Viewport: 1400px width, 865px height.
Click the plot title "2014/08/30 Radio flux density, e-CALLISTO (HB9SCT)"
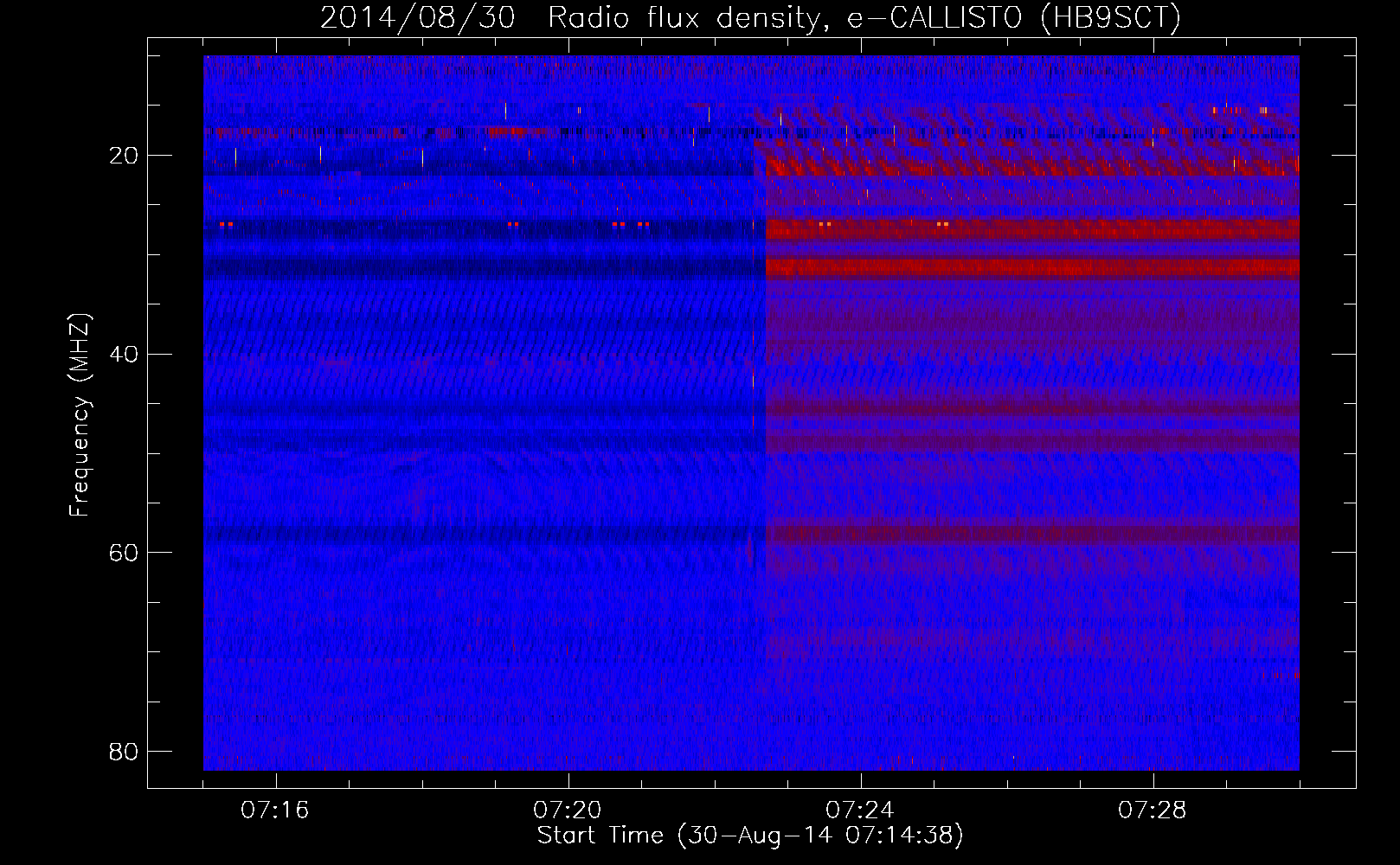pyautogui.click(x=750, y=17)
